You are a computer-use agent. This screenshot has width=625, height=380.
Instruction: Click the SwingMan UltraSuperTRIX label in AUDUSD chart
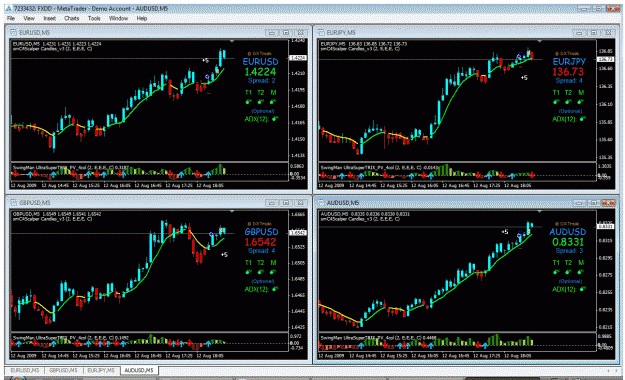tap(378, 338)
